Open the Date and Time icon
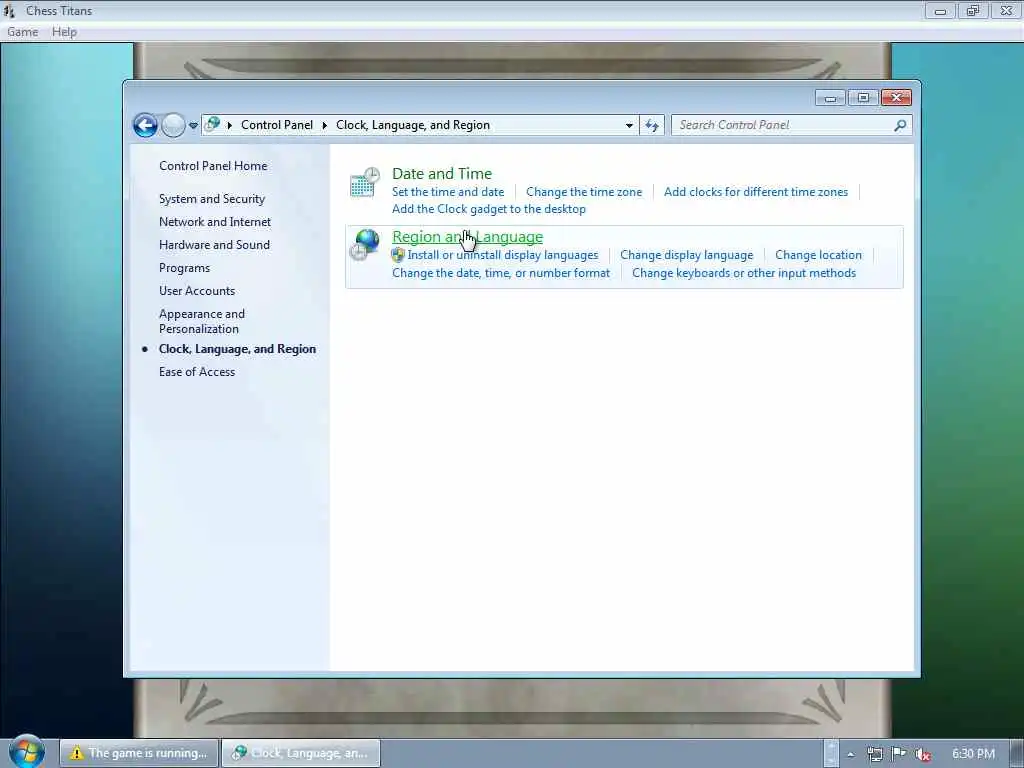The image size is (1024, 768). 364,182
